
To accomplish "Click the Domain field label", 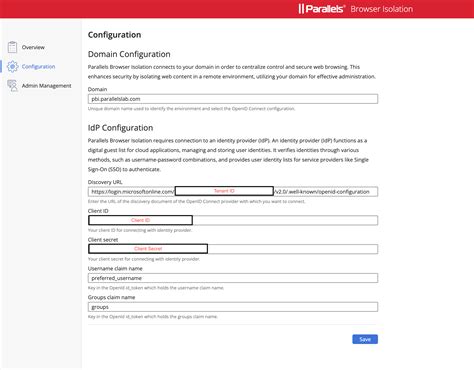I will (97, 89).
